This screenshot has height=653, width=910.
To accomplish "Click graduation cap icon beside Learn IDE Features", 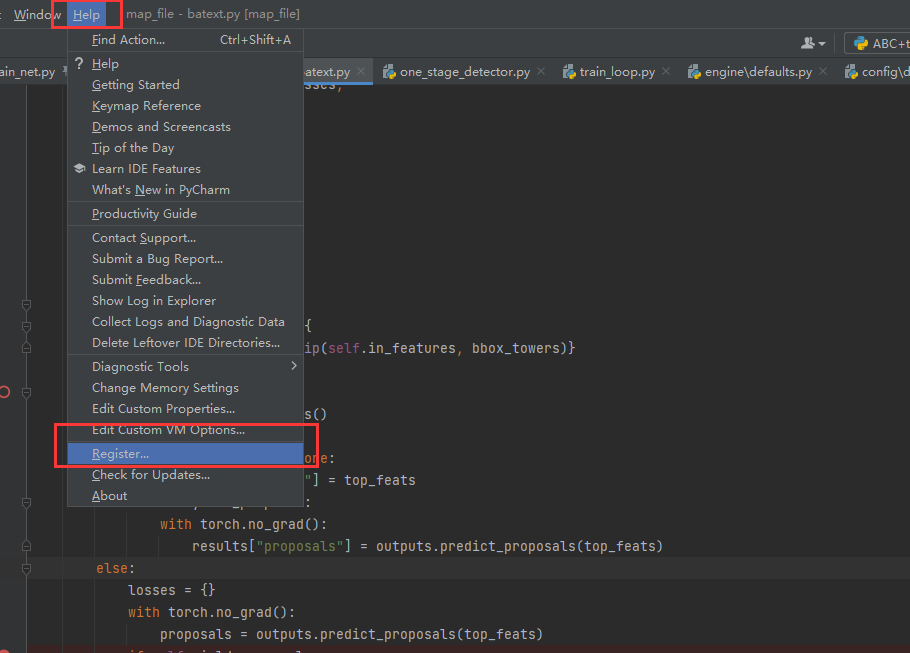I will tap(80, 168).
